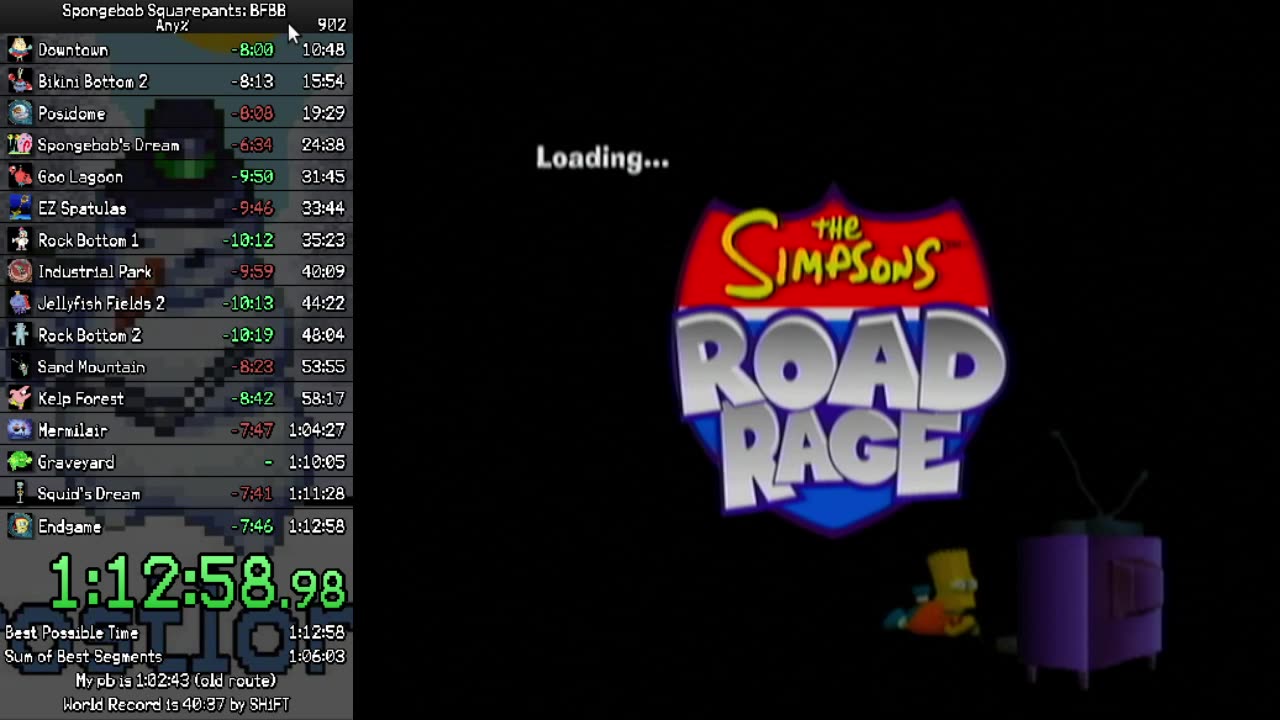Click the Bikini Bottom 2 split icon
Image resolution: width=1280 pixels, height=720 pixels.
(20, 81)
